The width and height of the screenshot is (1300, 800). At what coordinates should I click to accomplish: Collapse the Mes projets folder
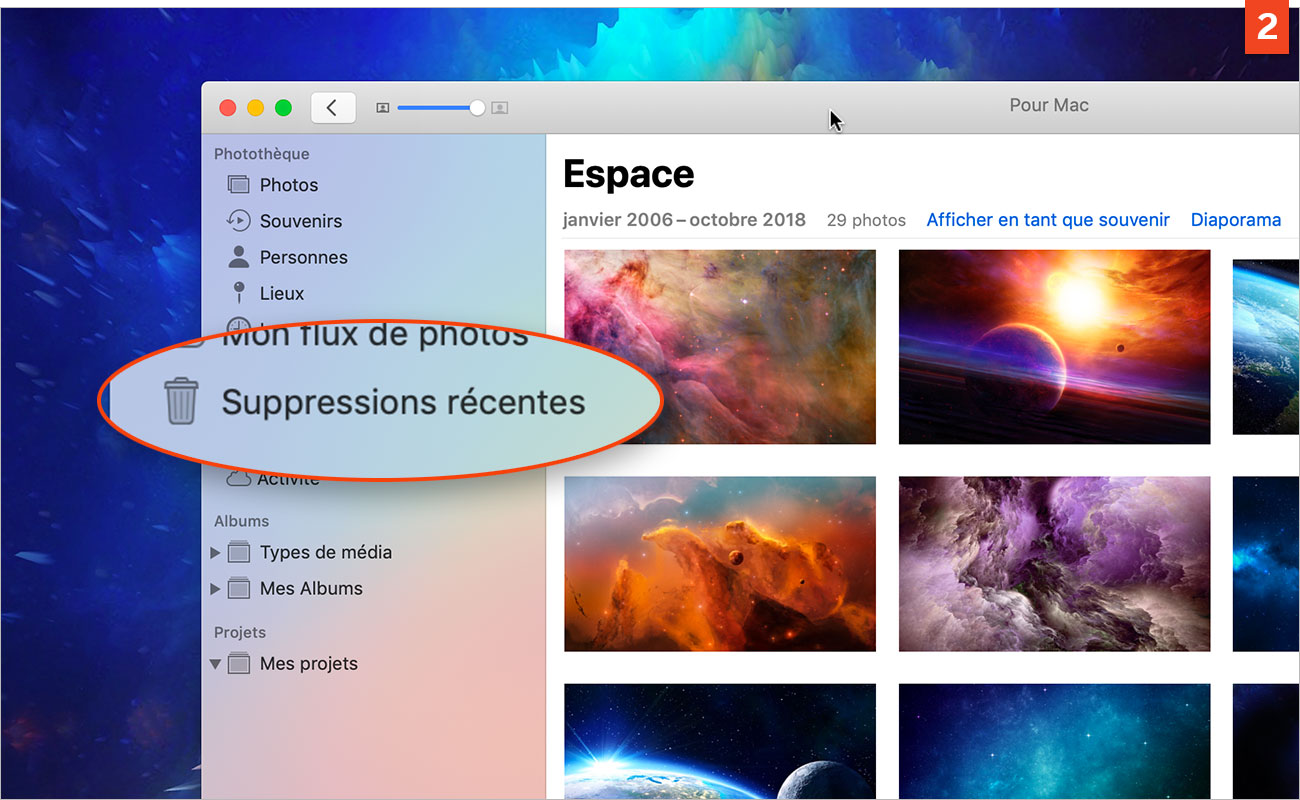tap(215, 663)
